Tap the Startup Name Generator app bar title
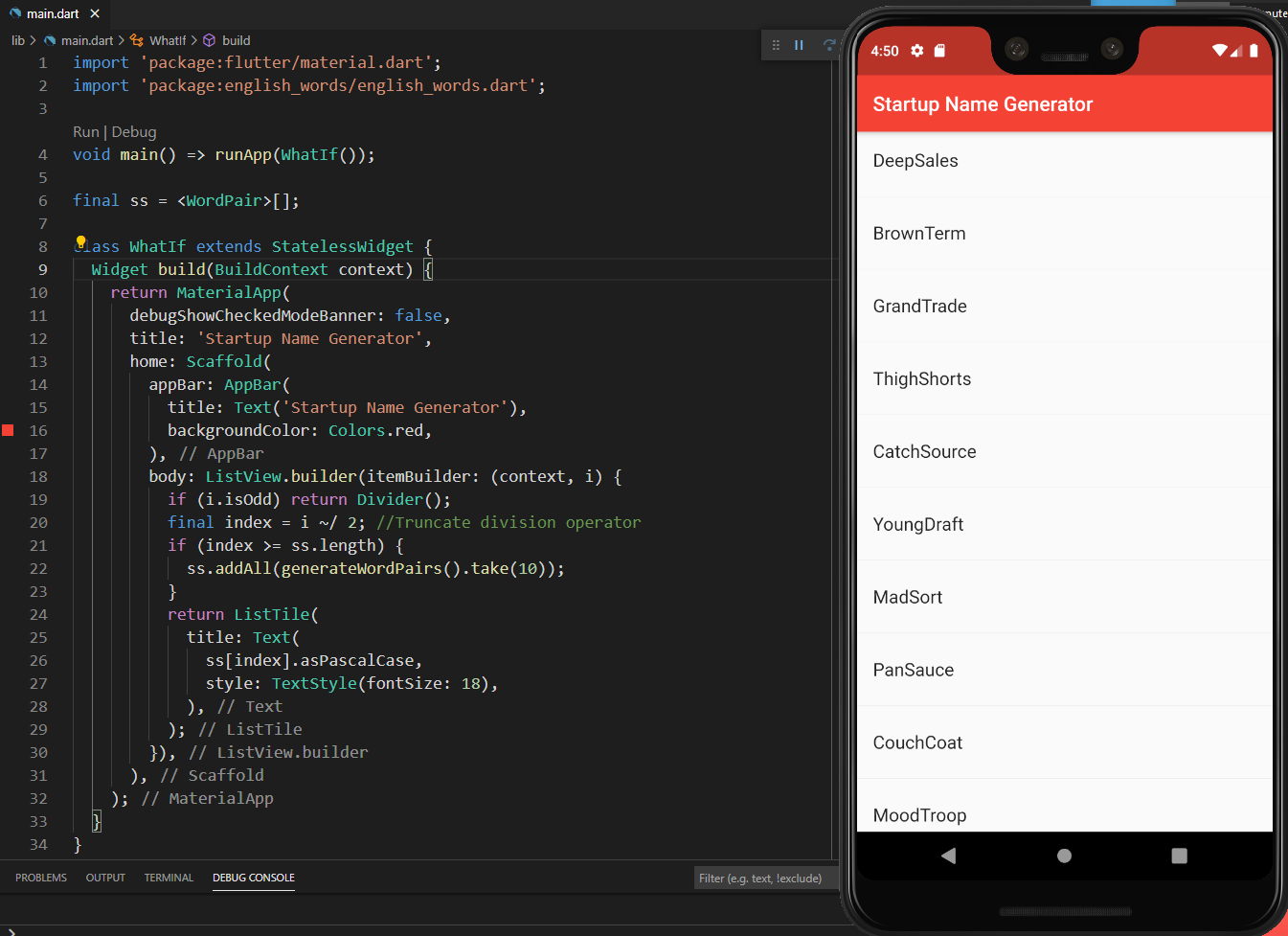This screenshot has height=936, width=1288. click(983, 104)
